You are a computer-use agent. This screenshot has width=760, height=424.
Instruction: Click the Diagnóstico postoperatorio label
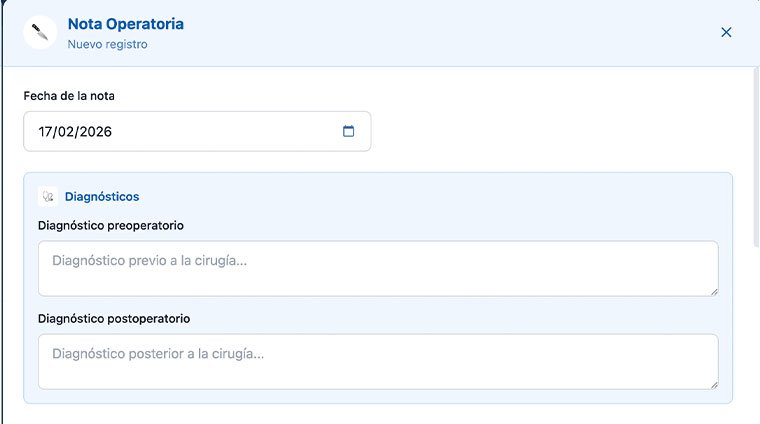click(x=113, y=318)
